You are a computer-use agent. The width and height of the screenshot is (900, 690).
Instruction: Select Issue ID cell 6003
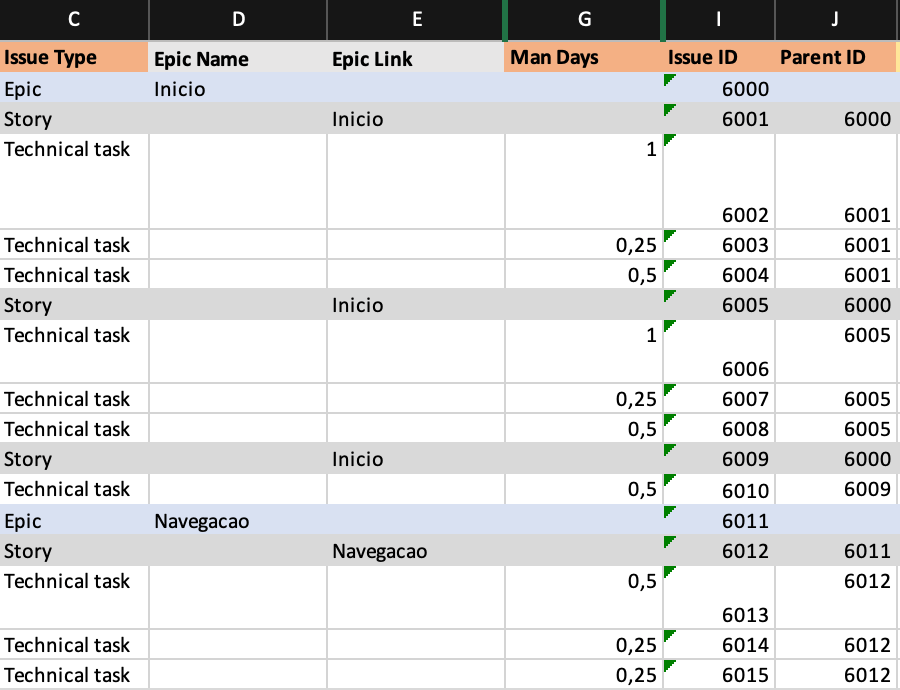[719, 245]
